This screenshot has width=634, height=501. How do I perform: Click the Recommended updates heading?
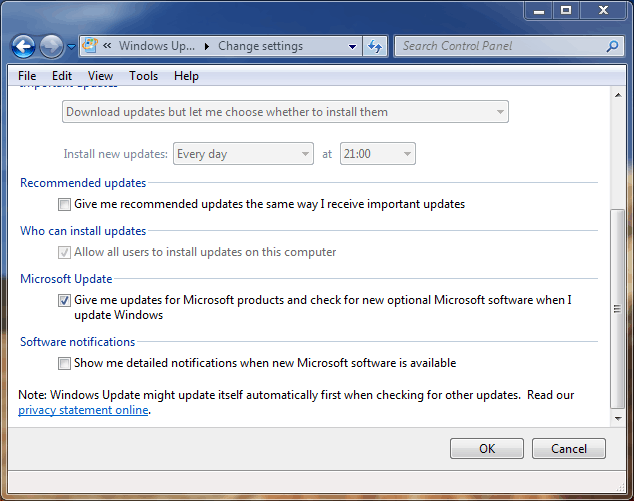[x=83, y=183]
